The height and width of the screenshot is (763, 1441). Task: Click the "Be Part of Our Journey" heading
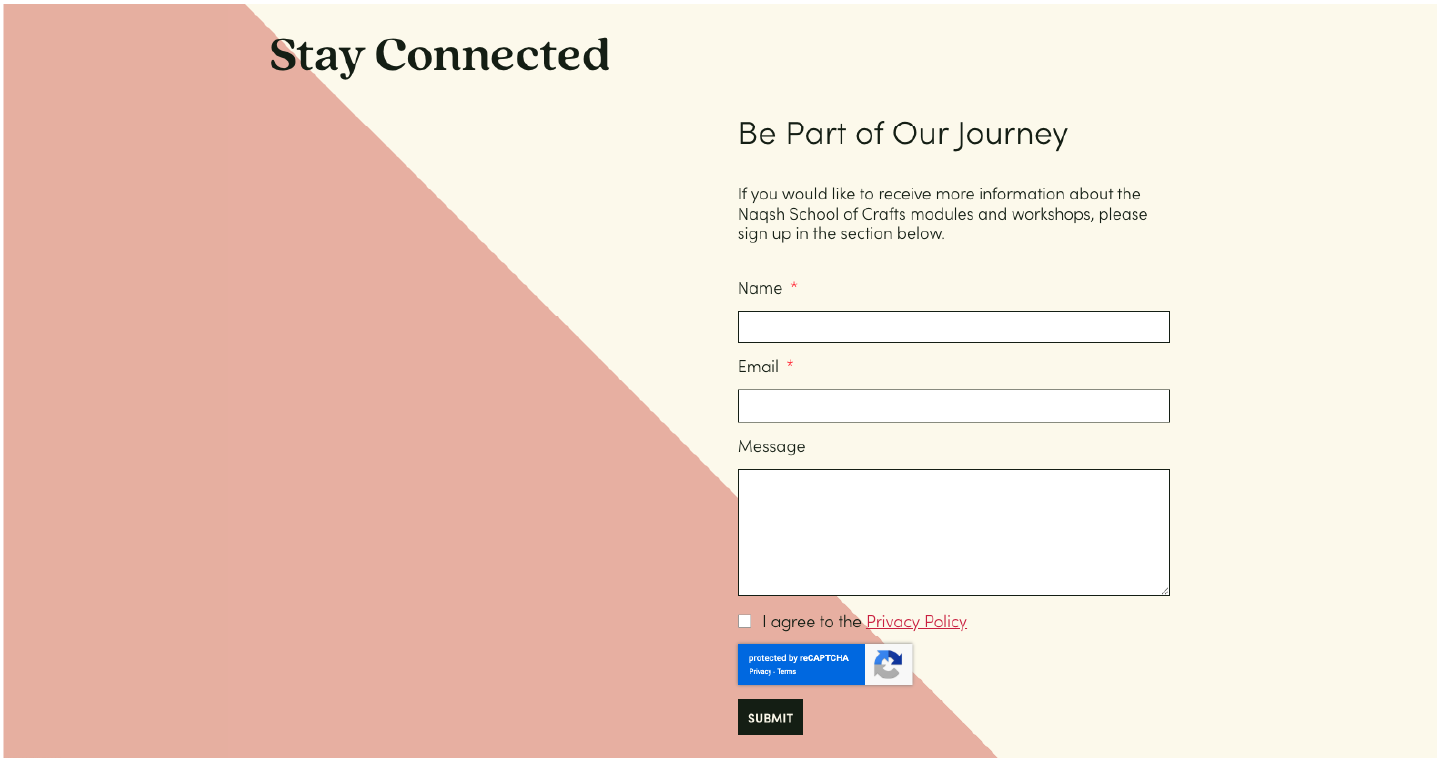coord(902,134)
